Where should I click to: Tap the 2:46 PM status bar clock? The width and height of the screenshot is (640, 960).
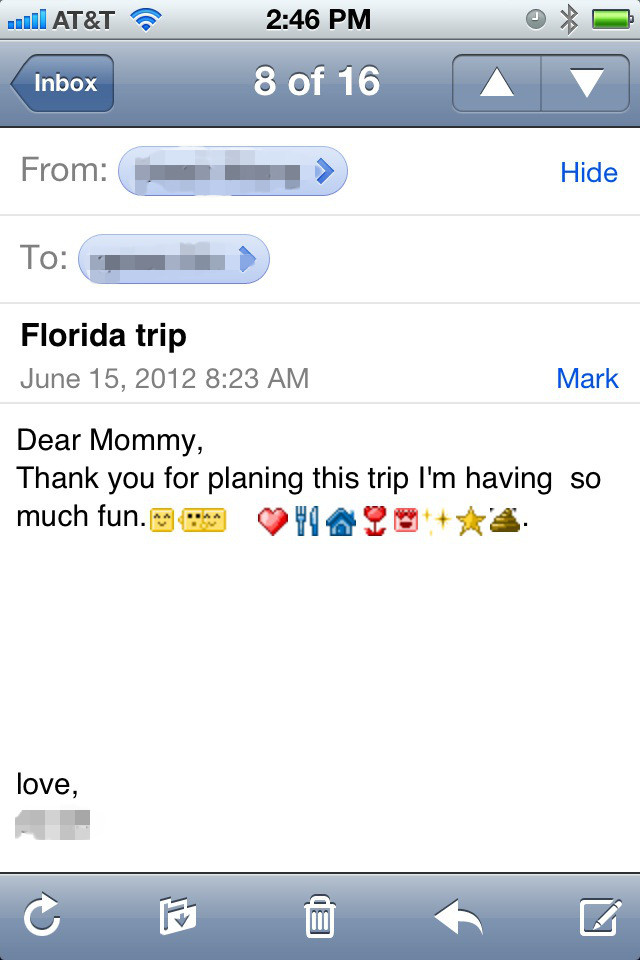coord(319,19)
